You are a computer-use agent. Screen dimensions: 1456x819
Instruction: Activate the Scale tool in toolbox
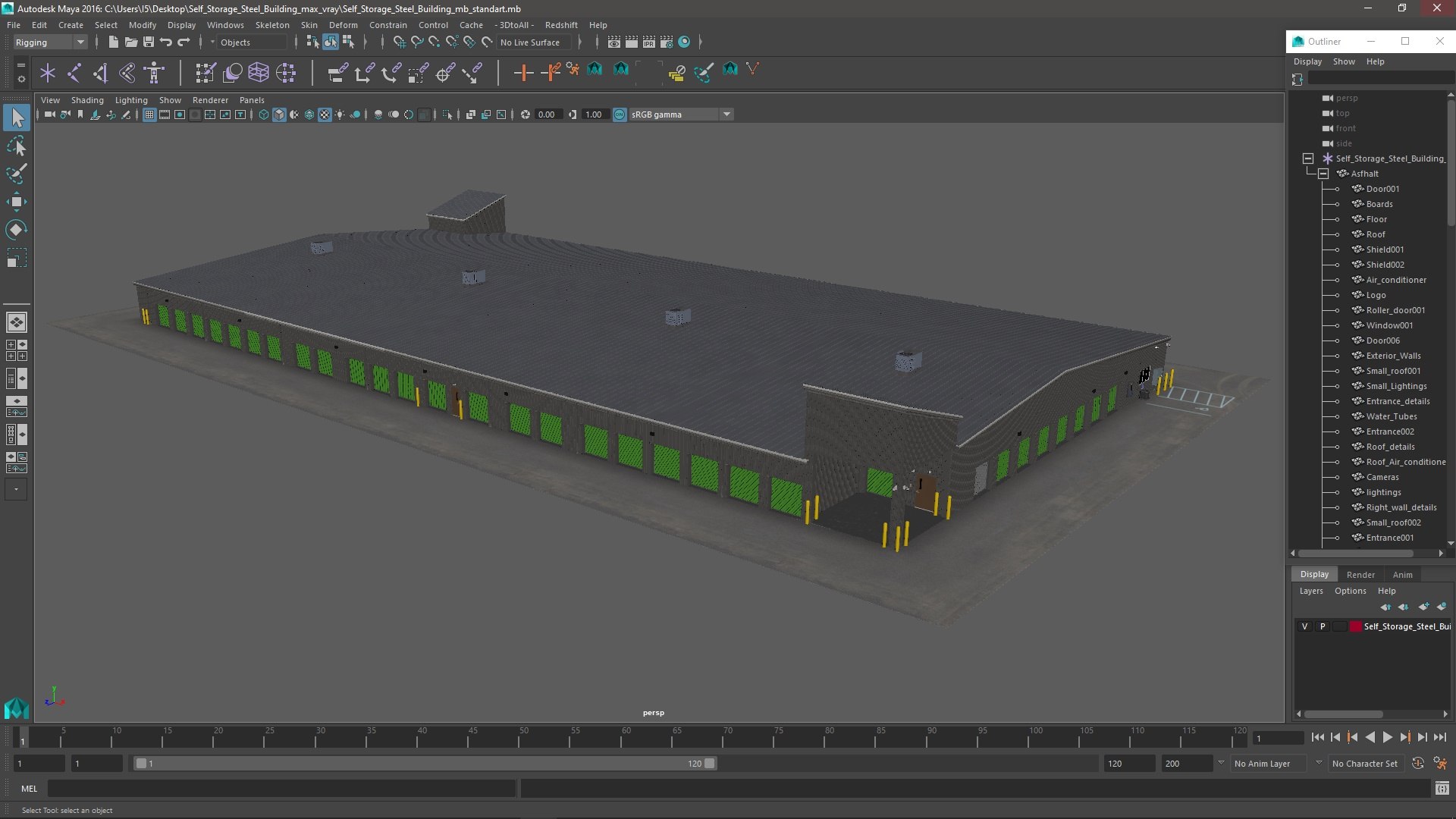[17, 258]
